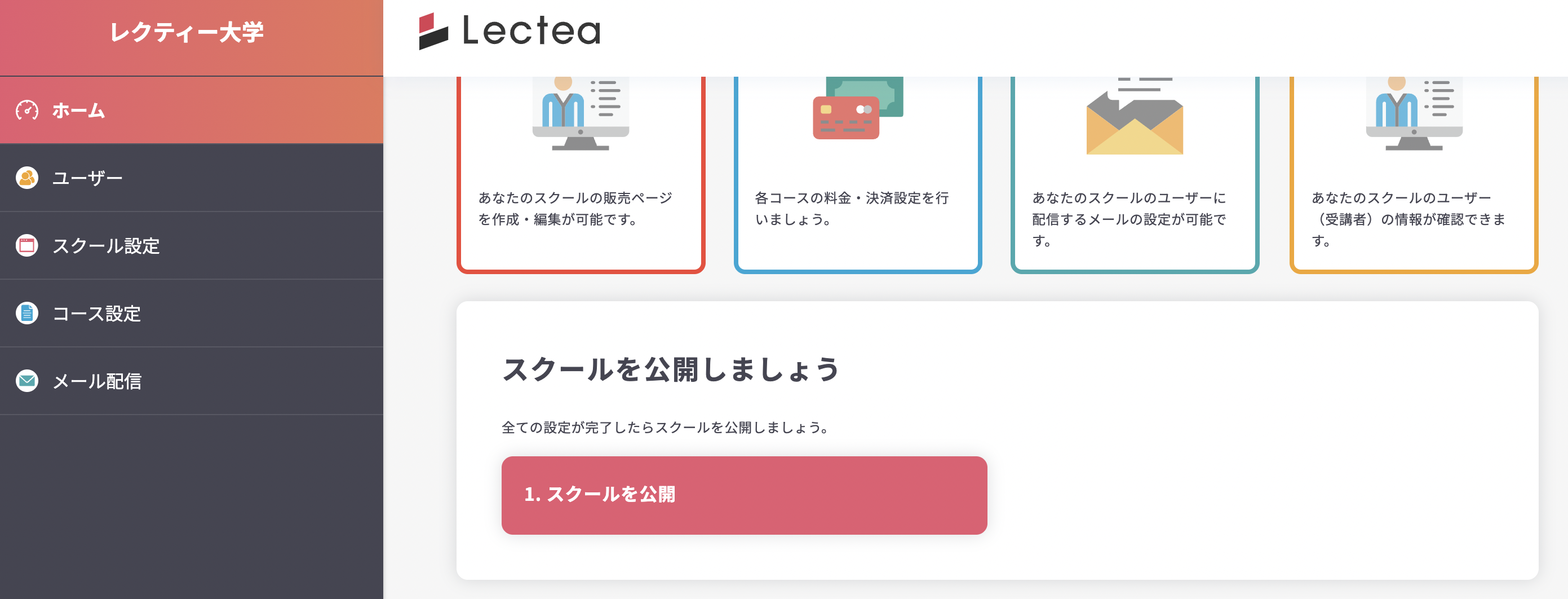Click the Course Settings document icon
Image resolution: width=1568 pixels, height=599 pixels.
coord(27,313)
